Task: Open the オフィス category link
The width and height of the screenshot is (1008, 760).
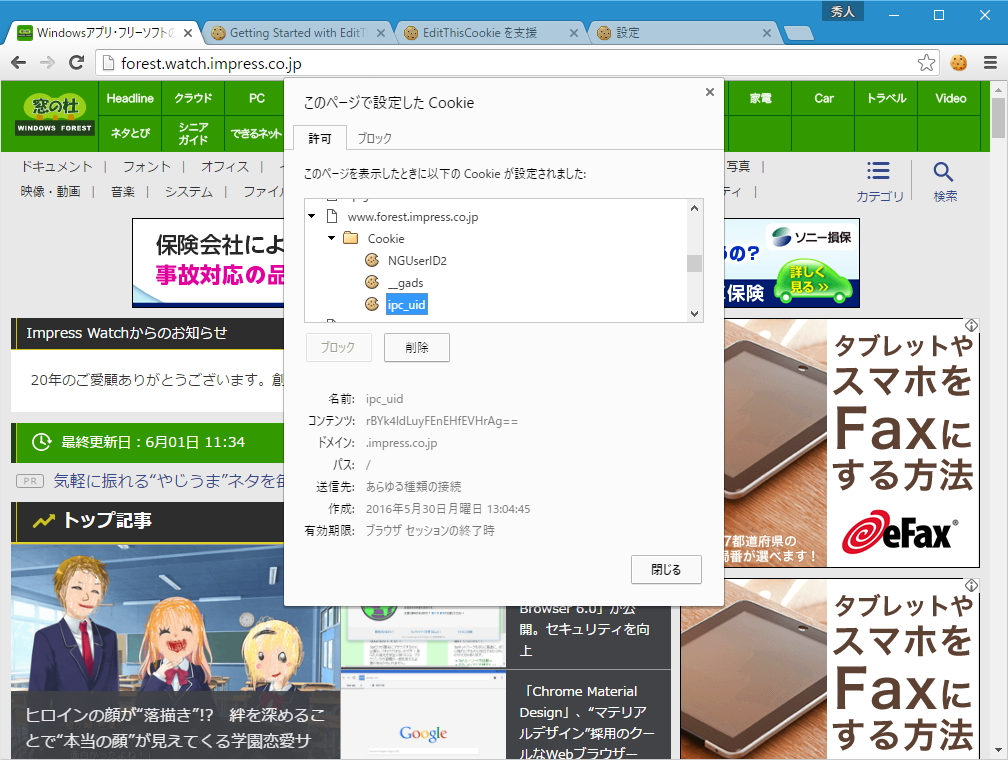Action: [x=224, y=167]
